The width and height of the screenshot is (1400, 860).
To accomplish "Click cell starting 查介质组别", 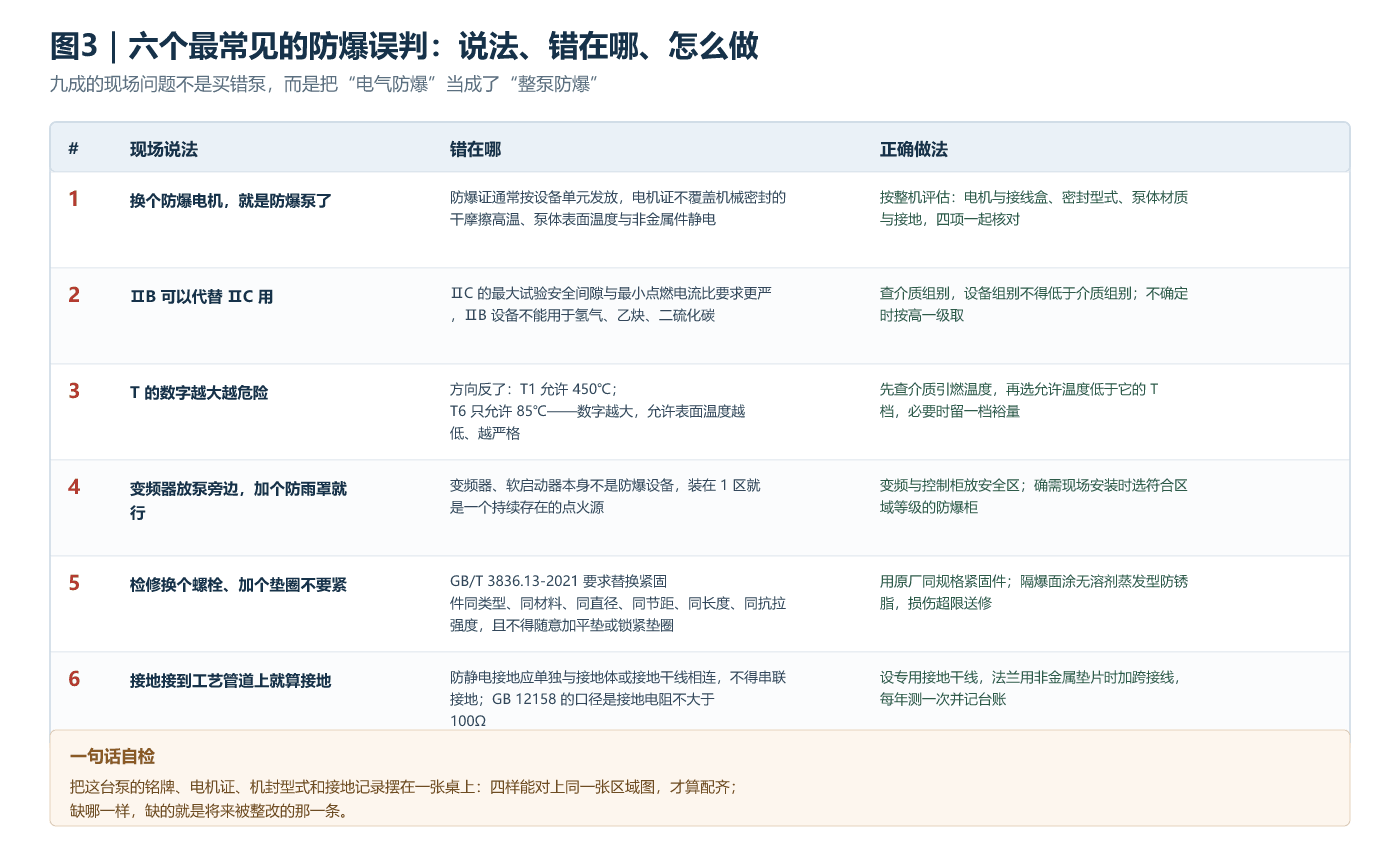I will 1034,304.
